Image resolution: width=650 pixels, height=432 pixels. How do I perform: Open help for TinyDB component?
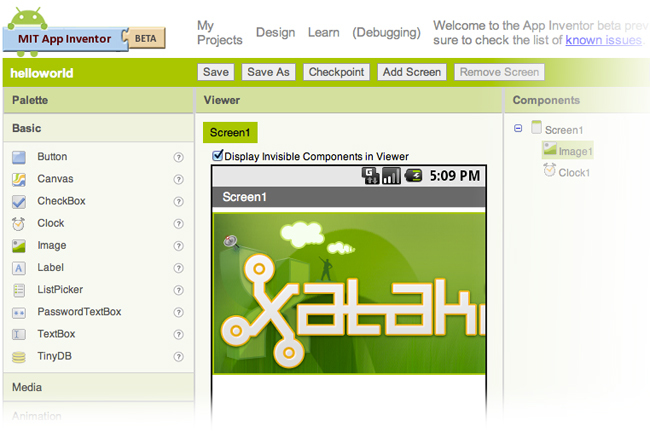point(178,357)
